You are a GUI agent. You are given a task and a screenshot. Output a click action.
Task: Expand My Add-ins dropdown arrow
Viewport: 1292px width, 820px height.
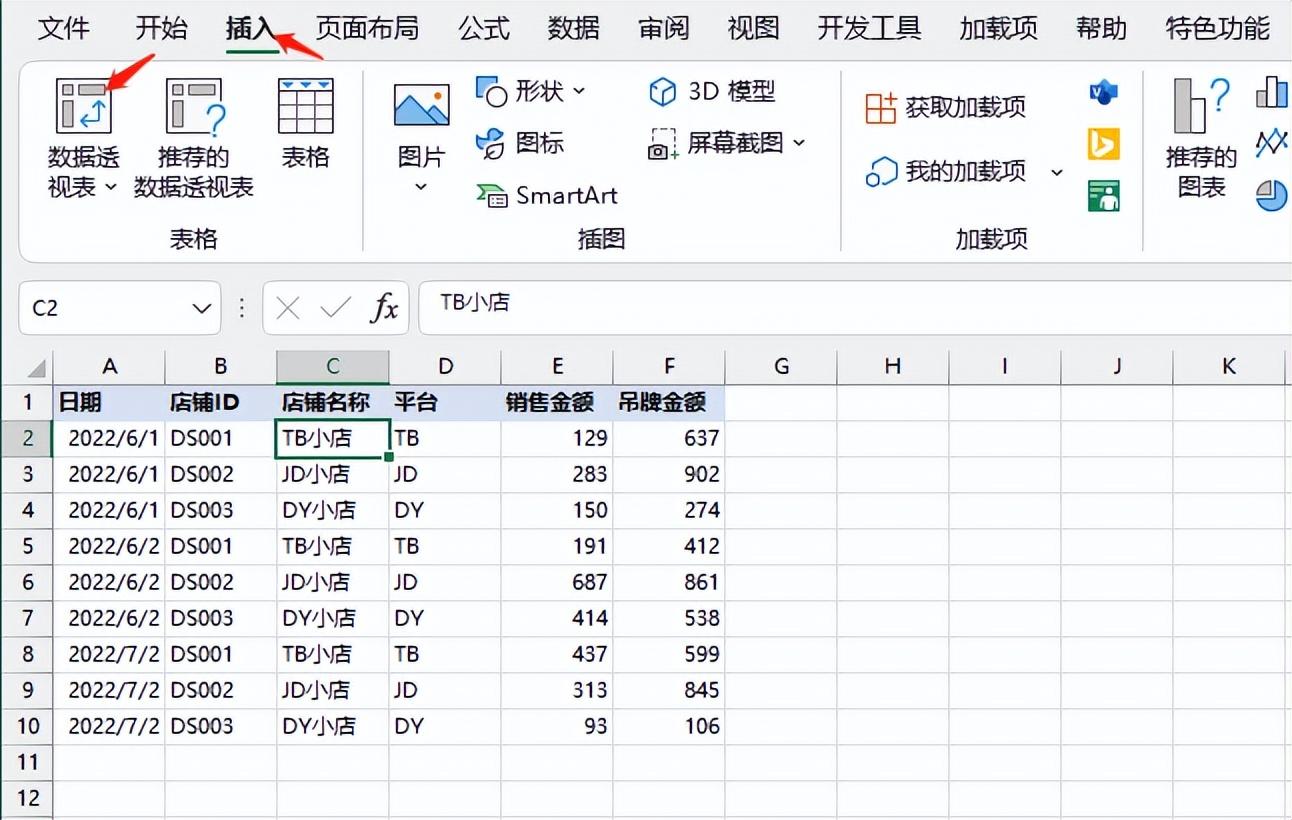tap(1056, 173)
